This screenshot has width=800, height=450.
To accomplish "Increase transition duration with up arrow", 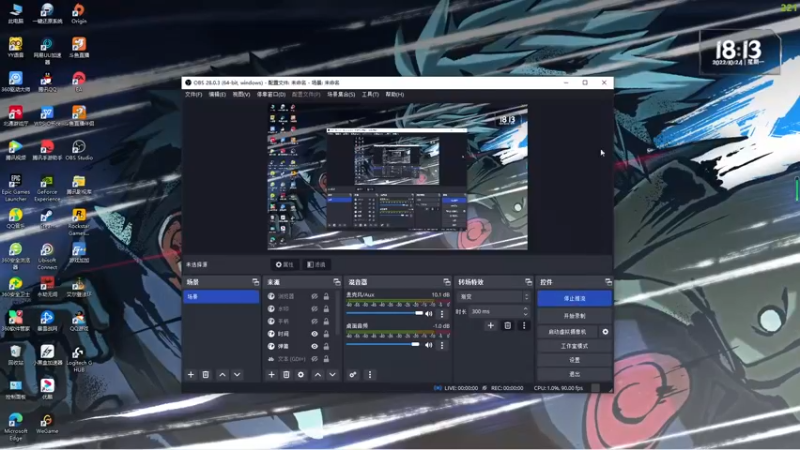I will [526, 309].
